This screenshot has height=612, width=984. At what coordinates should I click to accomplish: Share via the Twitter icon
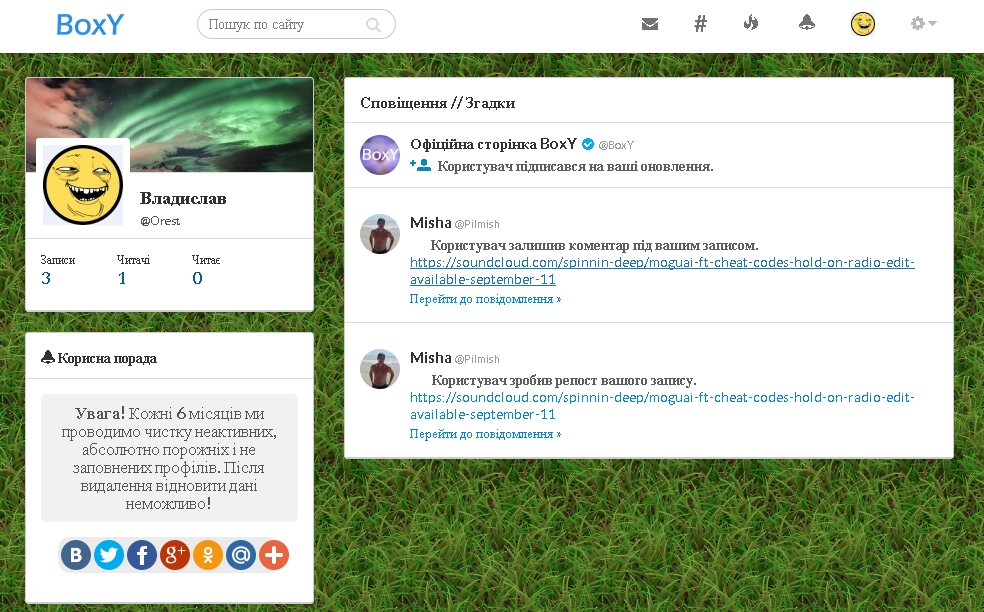click(109, 555)
